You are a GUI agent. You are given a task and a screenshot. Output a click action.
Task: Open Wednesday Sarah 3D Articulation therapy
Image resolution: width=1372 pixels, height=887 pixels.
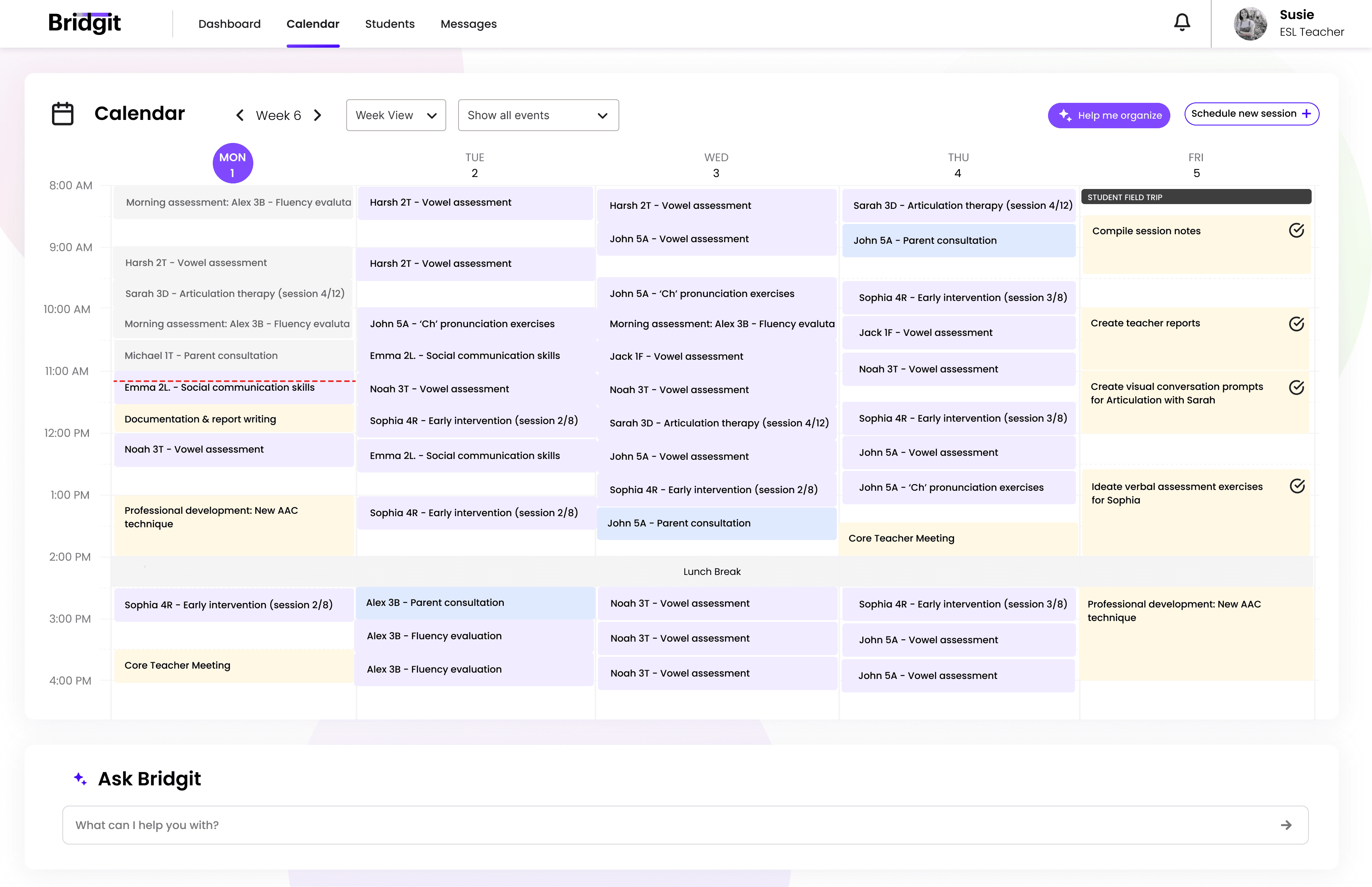click(716, 423)
